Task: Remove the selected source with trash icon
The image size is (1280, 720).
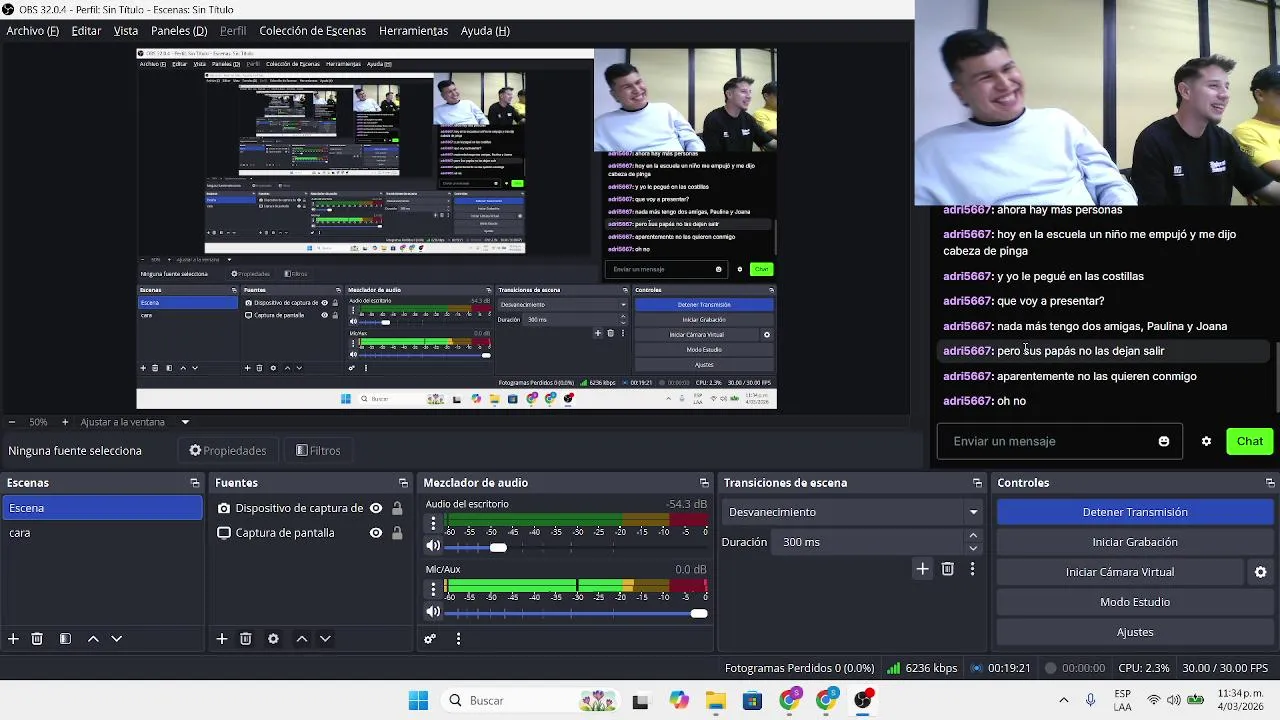Action: (245, 639)
